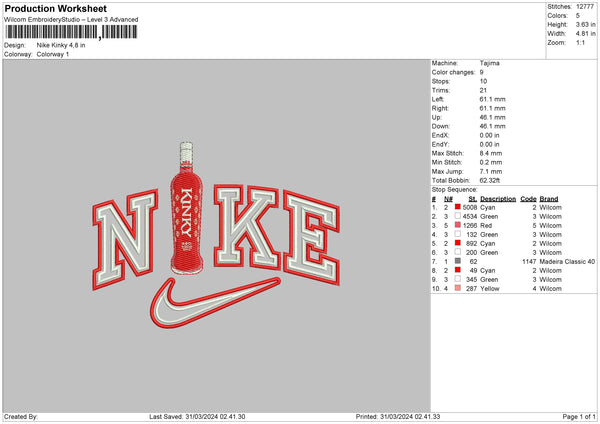Click the Trims value 21
The image size is (600, 424).
[483, 90]
